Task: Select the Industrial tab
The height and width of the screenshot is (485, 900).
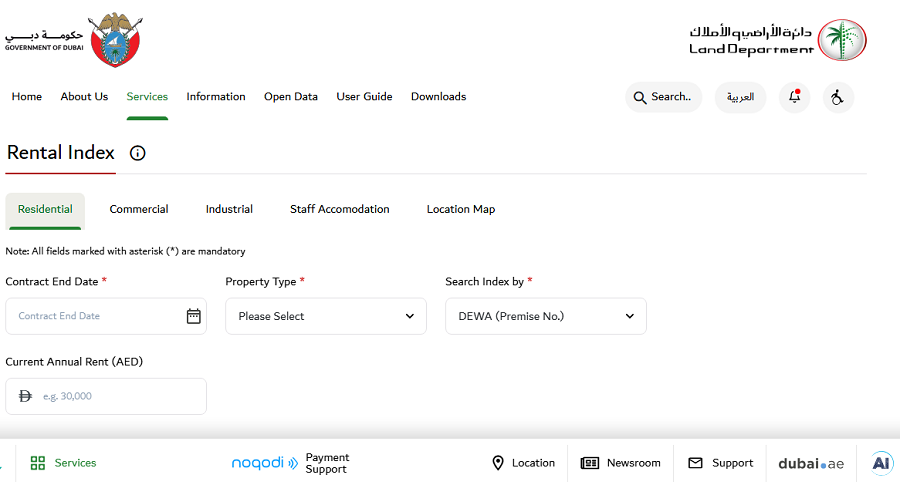Action: click(229, 209)
